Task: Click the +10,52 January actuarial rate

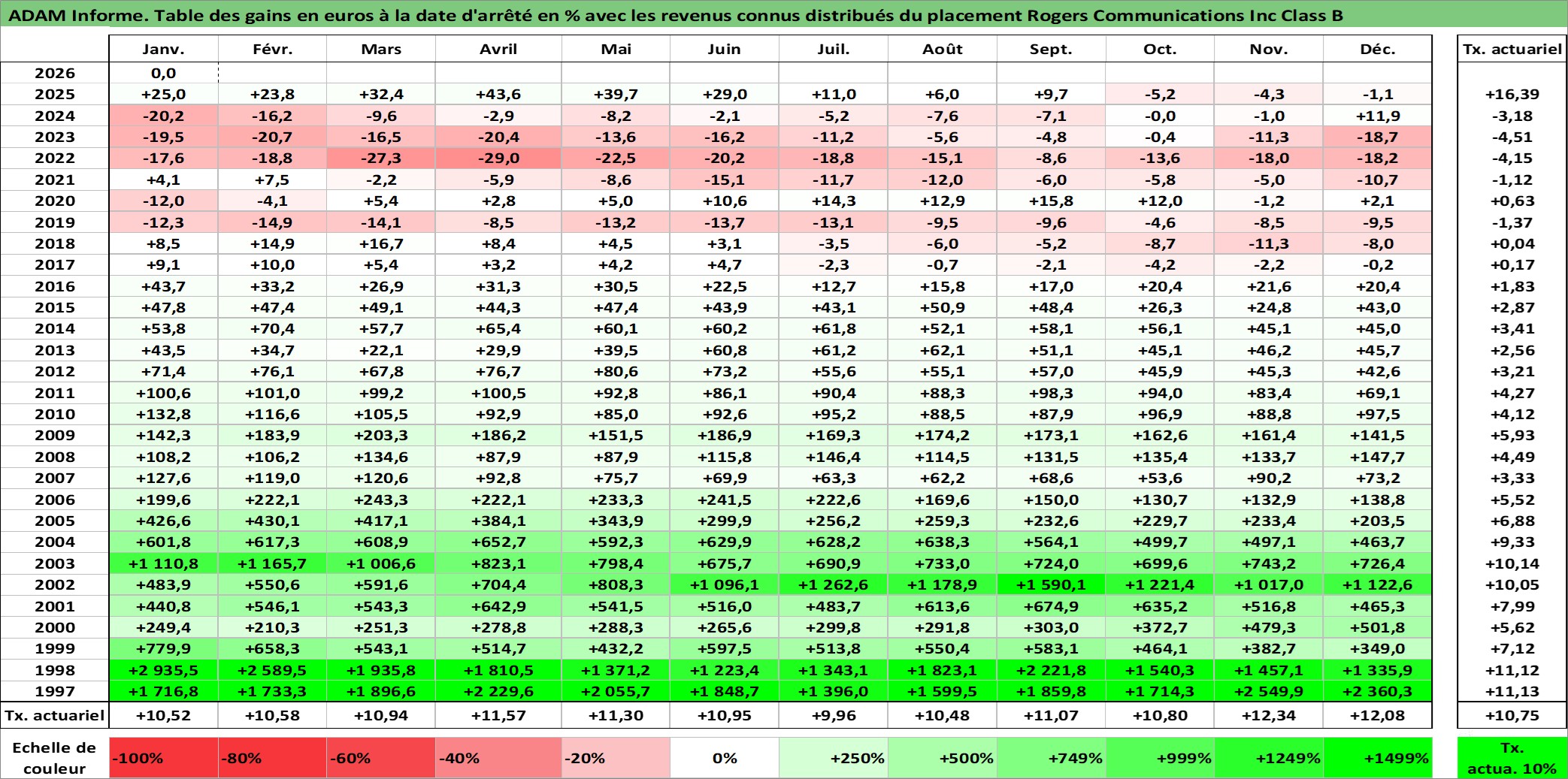Action: [x=164, y=715]
